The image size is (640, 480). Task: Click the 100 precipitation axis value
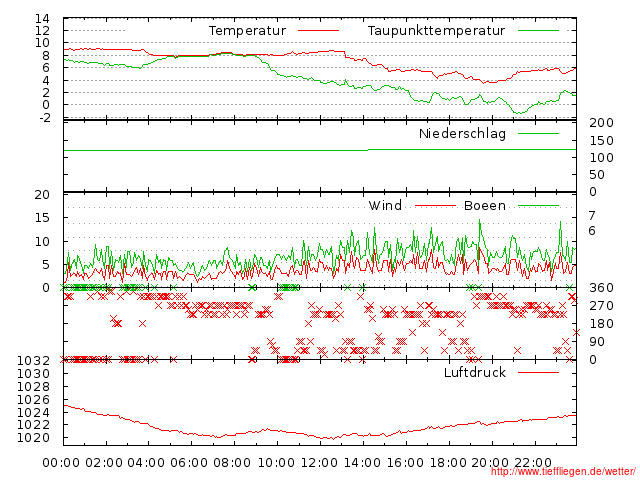(601, 158)
